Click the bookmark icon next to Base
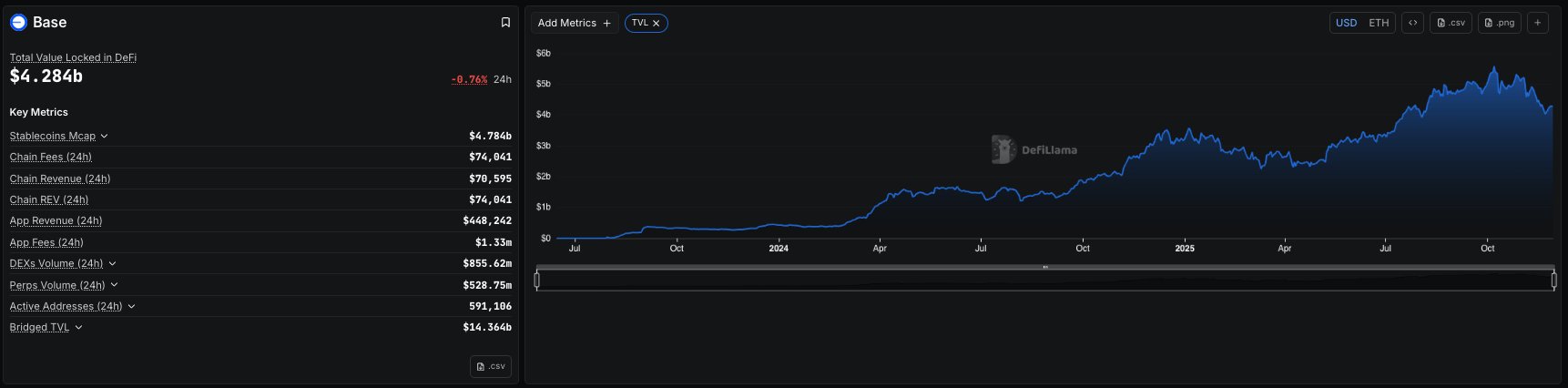1568x388 pixels. coord(505,23)
